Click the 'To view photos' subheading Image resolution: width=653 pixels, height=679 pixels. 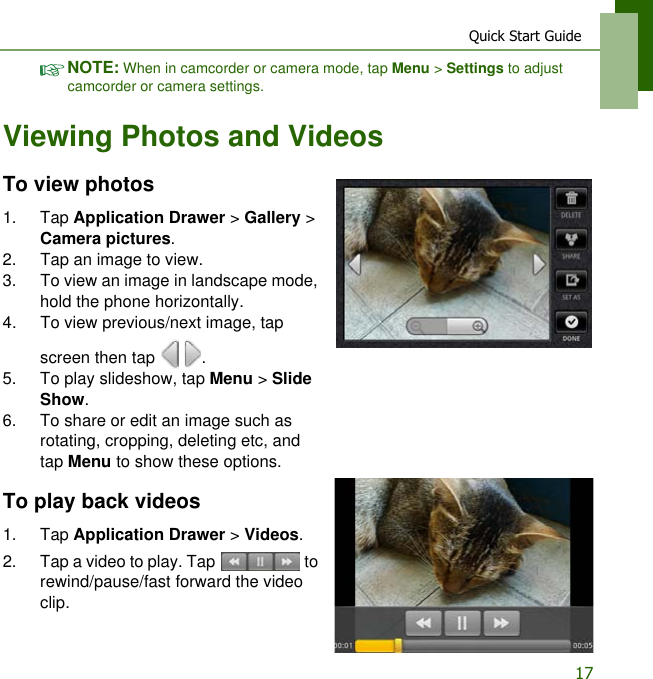pyautogui.click(x=78, y=184)
